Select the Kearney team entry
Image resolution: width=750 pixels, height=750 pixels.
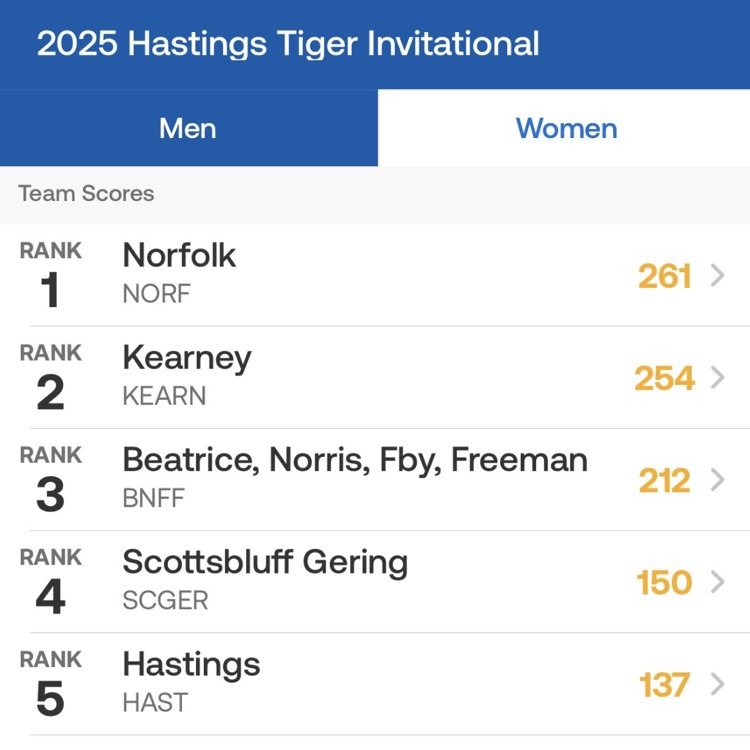coord(187,358)
